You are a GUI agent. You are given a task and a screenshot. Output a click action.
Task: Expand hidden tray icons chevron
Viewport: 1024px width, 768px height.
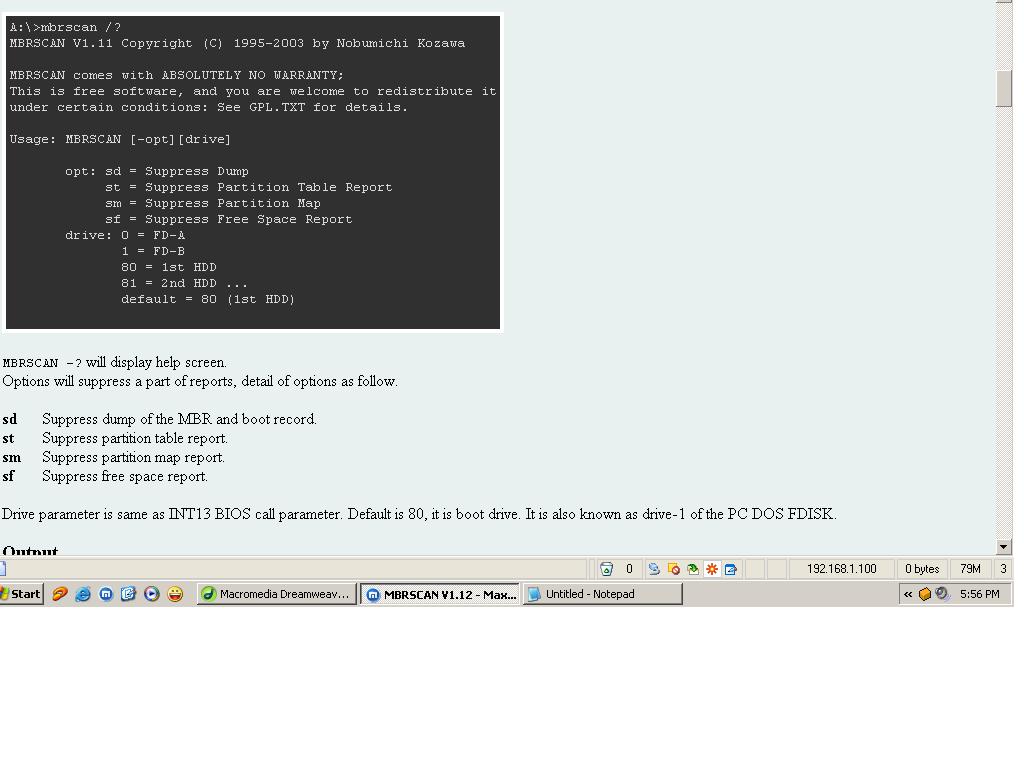[908, 594]
